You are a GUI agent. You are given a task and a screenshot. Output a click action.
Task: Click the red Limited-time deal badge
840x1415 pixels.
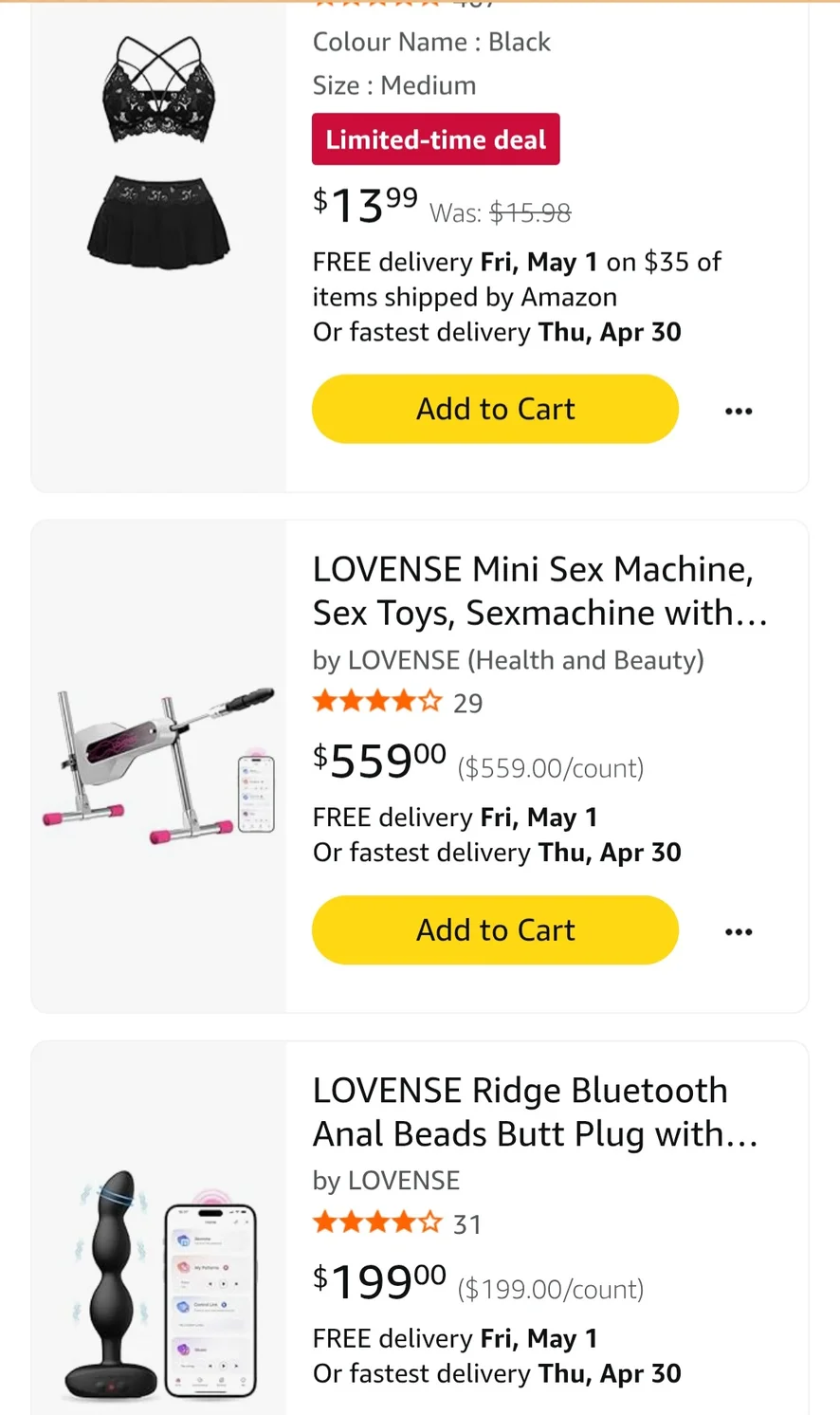(435, 139)
